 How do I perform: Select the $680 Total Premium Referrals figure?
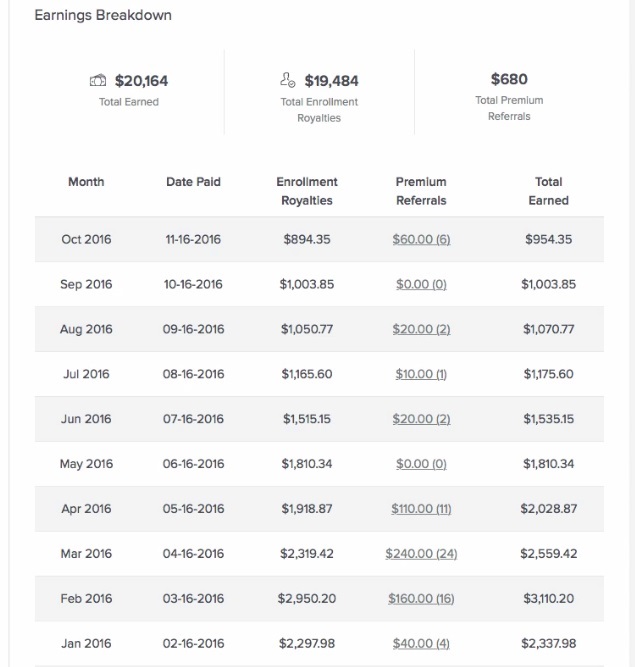509,79
